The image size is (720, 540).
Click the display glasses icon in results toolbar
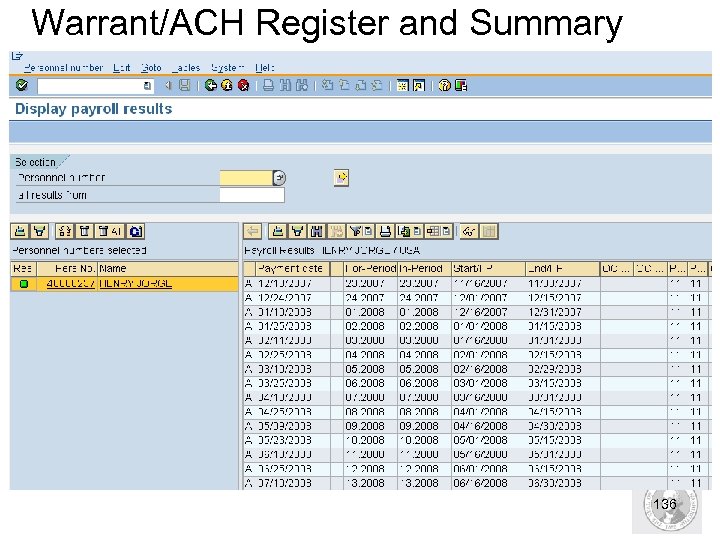pos(469,231)
